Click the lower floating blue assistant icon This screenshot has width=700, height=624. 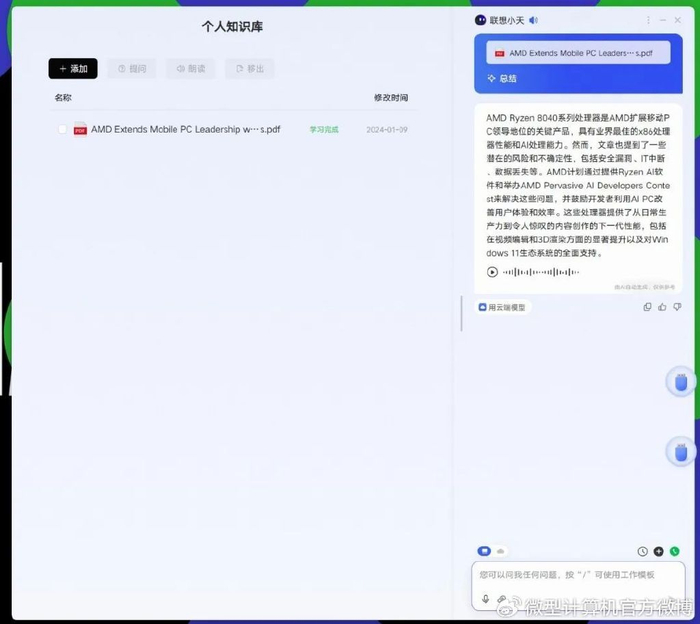(x=681, y=452)
